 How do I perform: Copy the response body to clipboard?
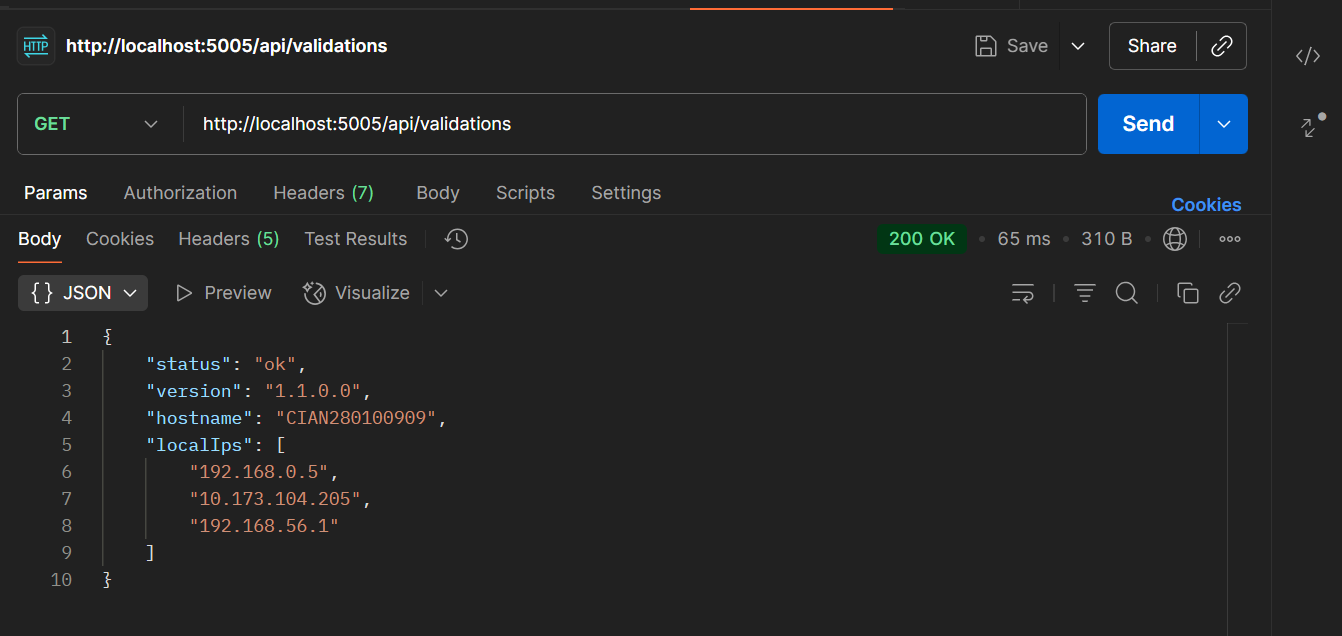[x=1188, y=293]
